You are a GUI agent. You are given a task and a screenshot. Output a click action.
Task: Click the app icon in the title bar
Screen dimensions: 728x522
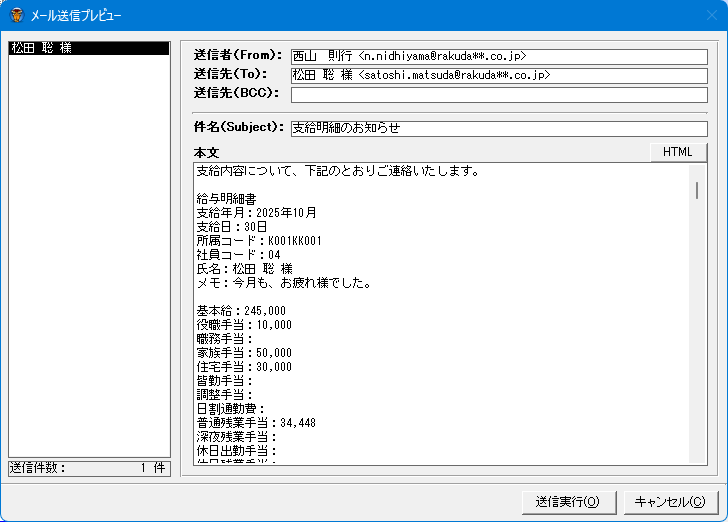[x=17, y=16]
